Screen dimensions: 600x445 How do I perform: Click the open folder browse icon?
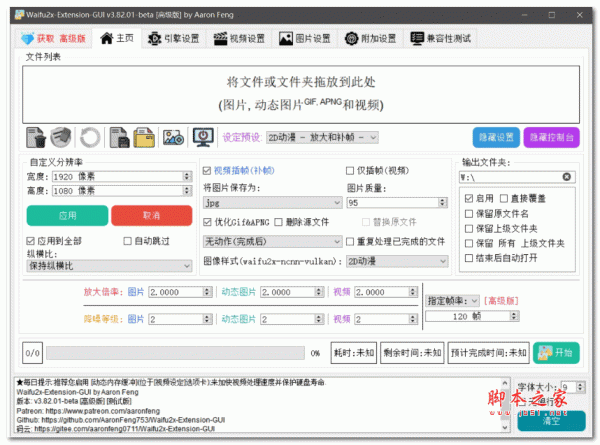[x=144, y=137]
